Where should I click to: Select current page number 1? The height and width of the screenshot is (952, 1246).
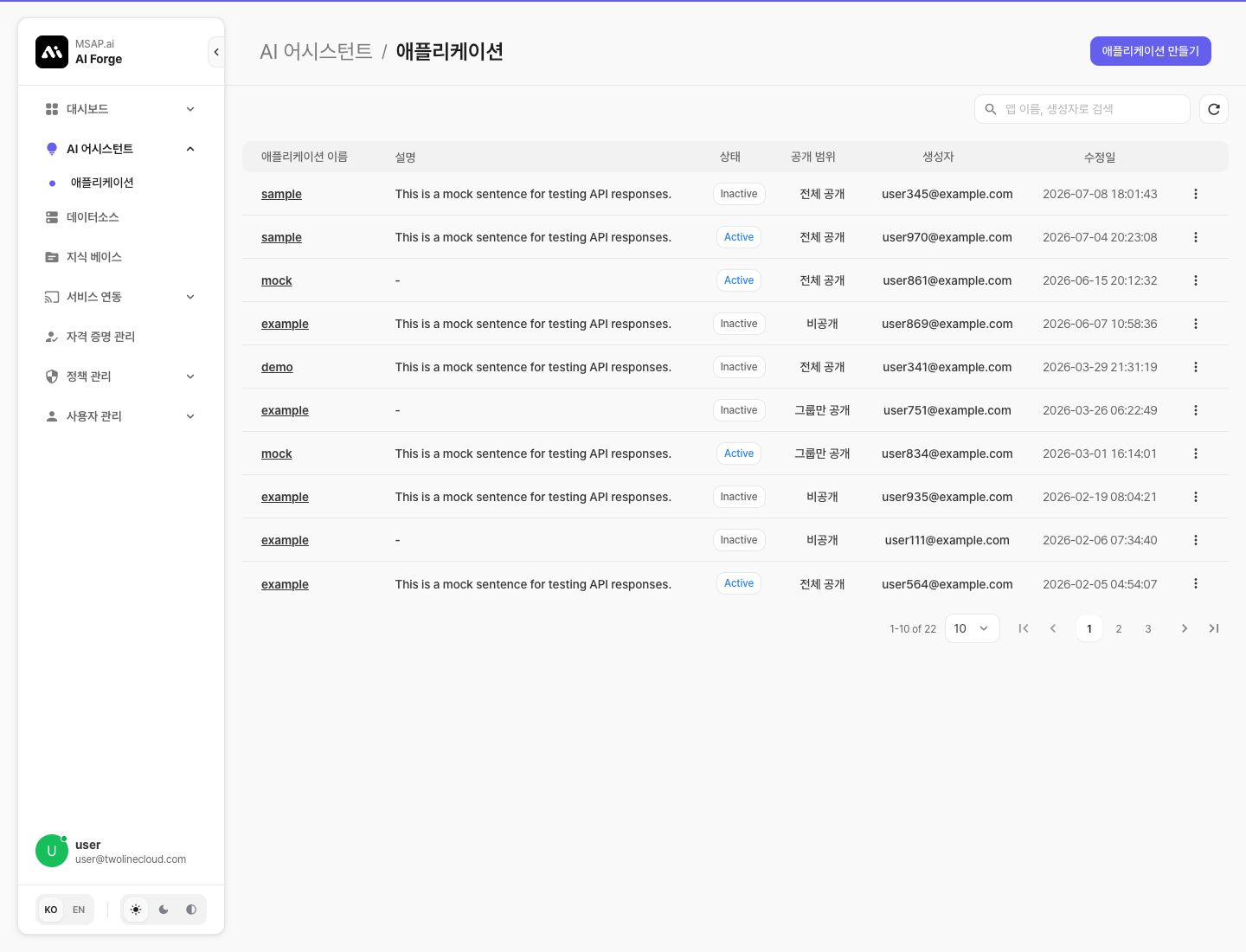click(1089, 628)
